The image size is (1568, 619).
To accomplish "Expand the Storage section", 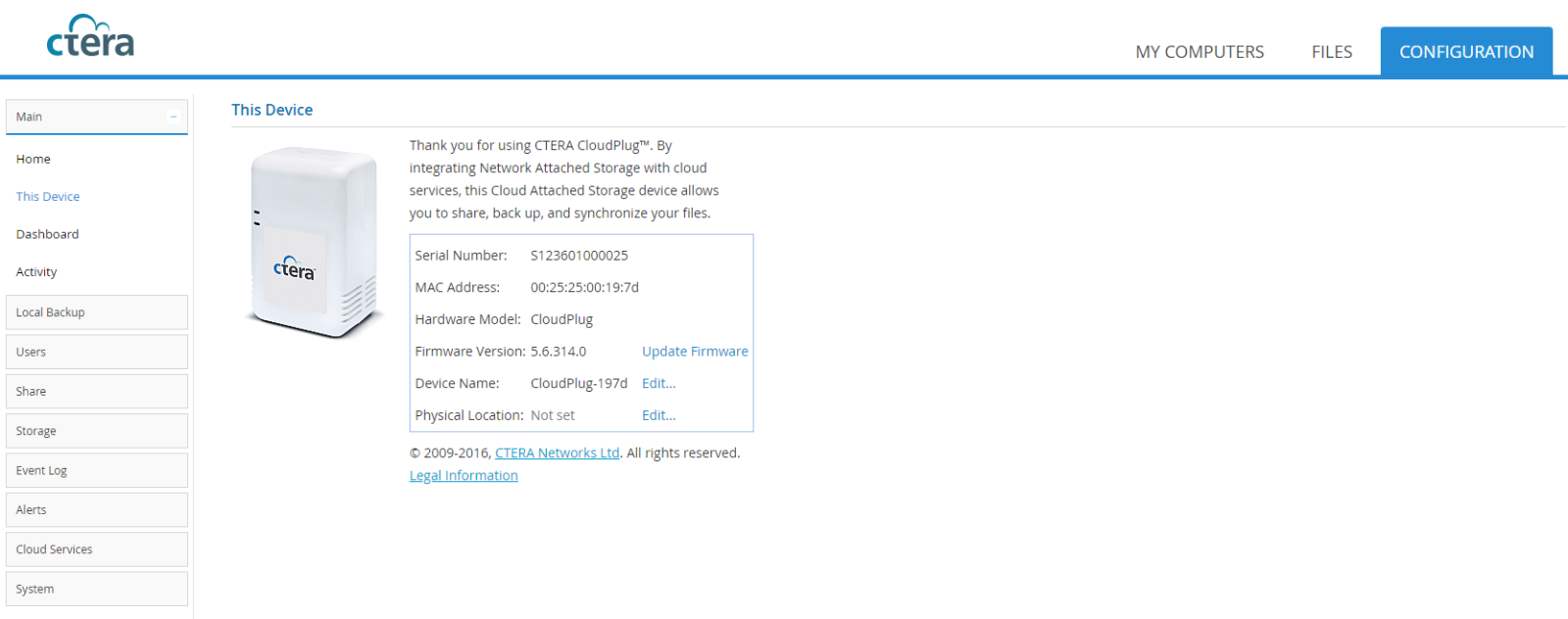I will point(97,431).
